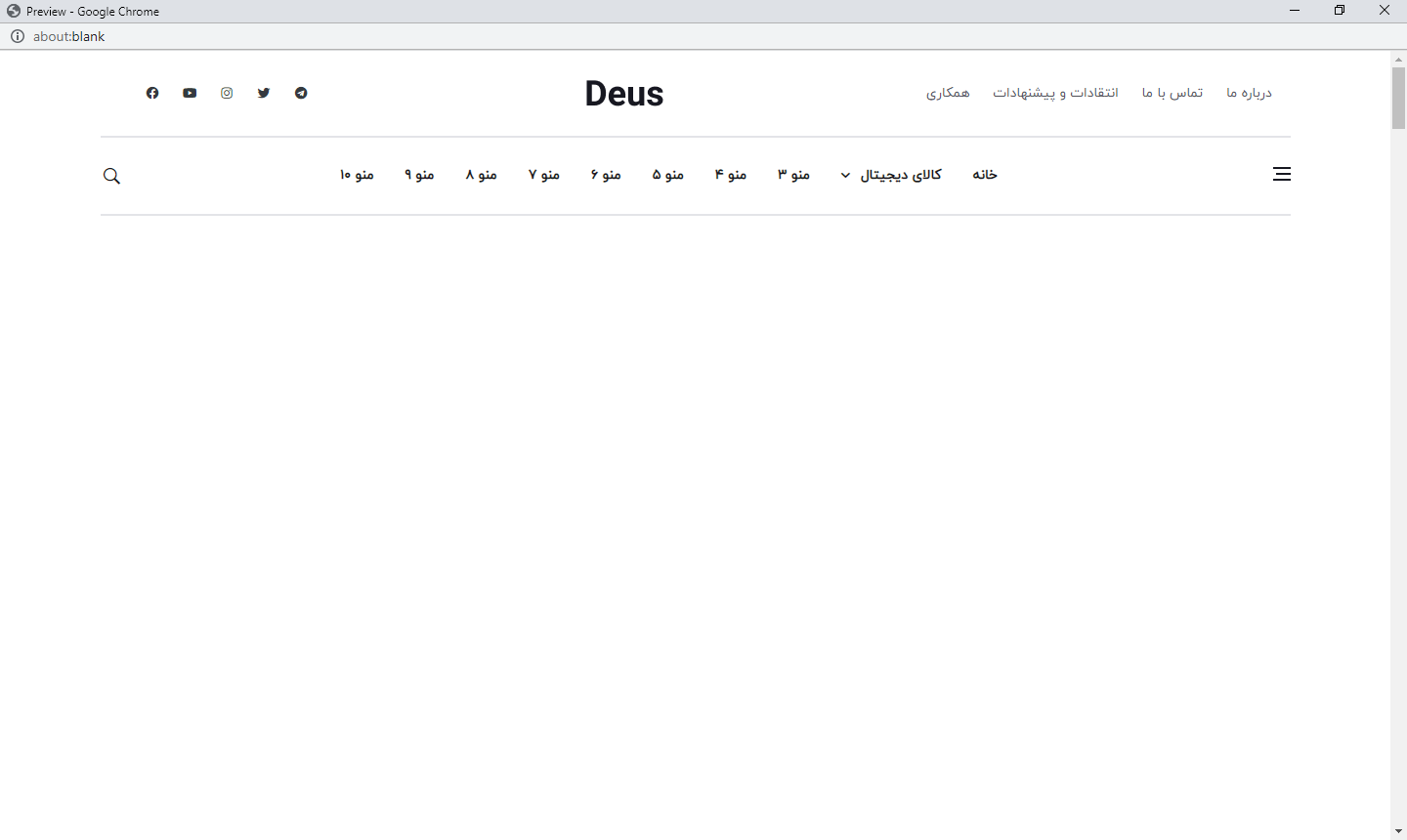
Task: Select the منو ۵ menu item
Action: [x=668, y=175]
